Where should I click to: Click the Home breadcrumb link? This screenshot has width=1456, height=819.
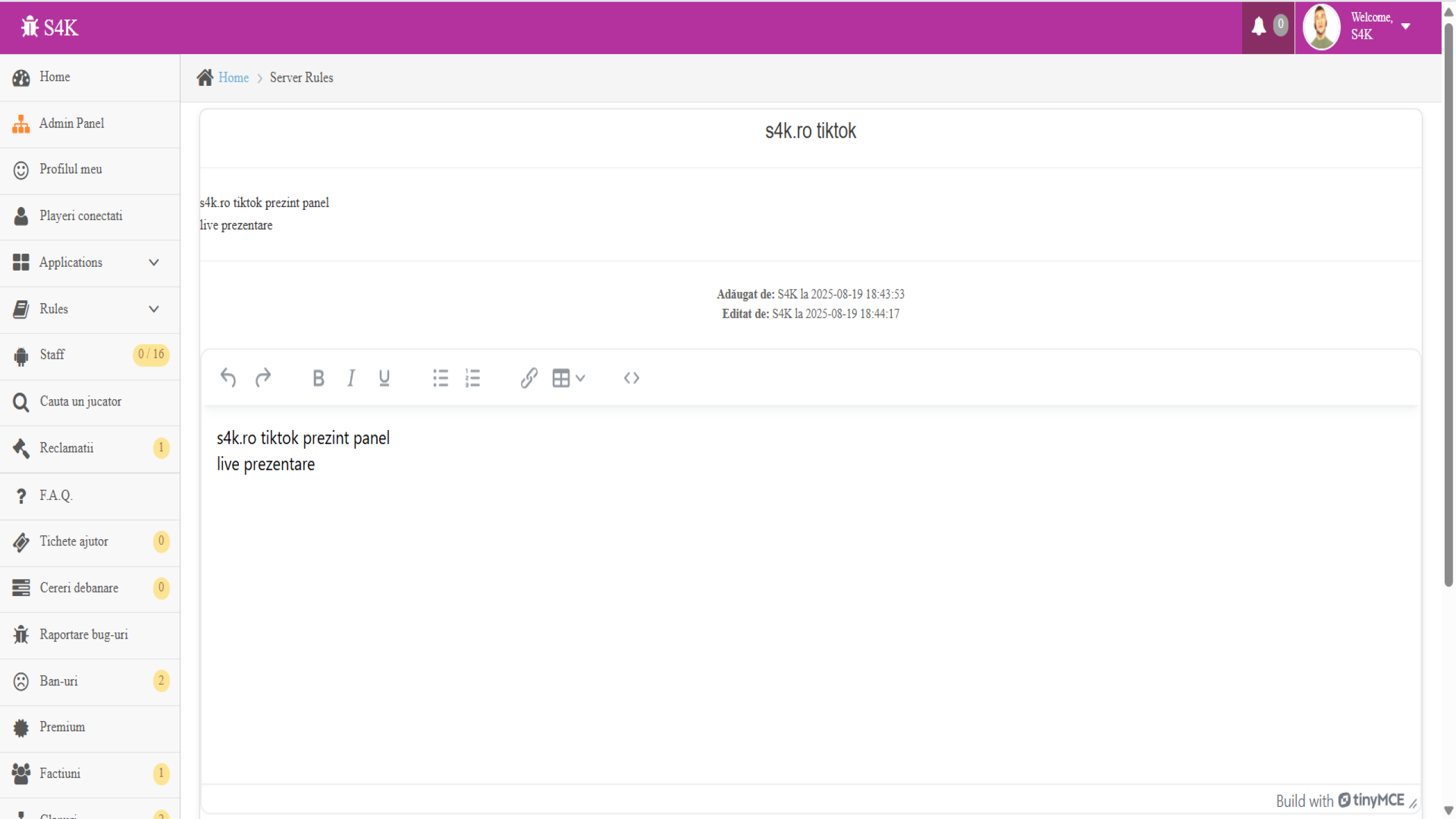[233, 78]
